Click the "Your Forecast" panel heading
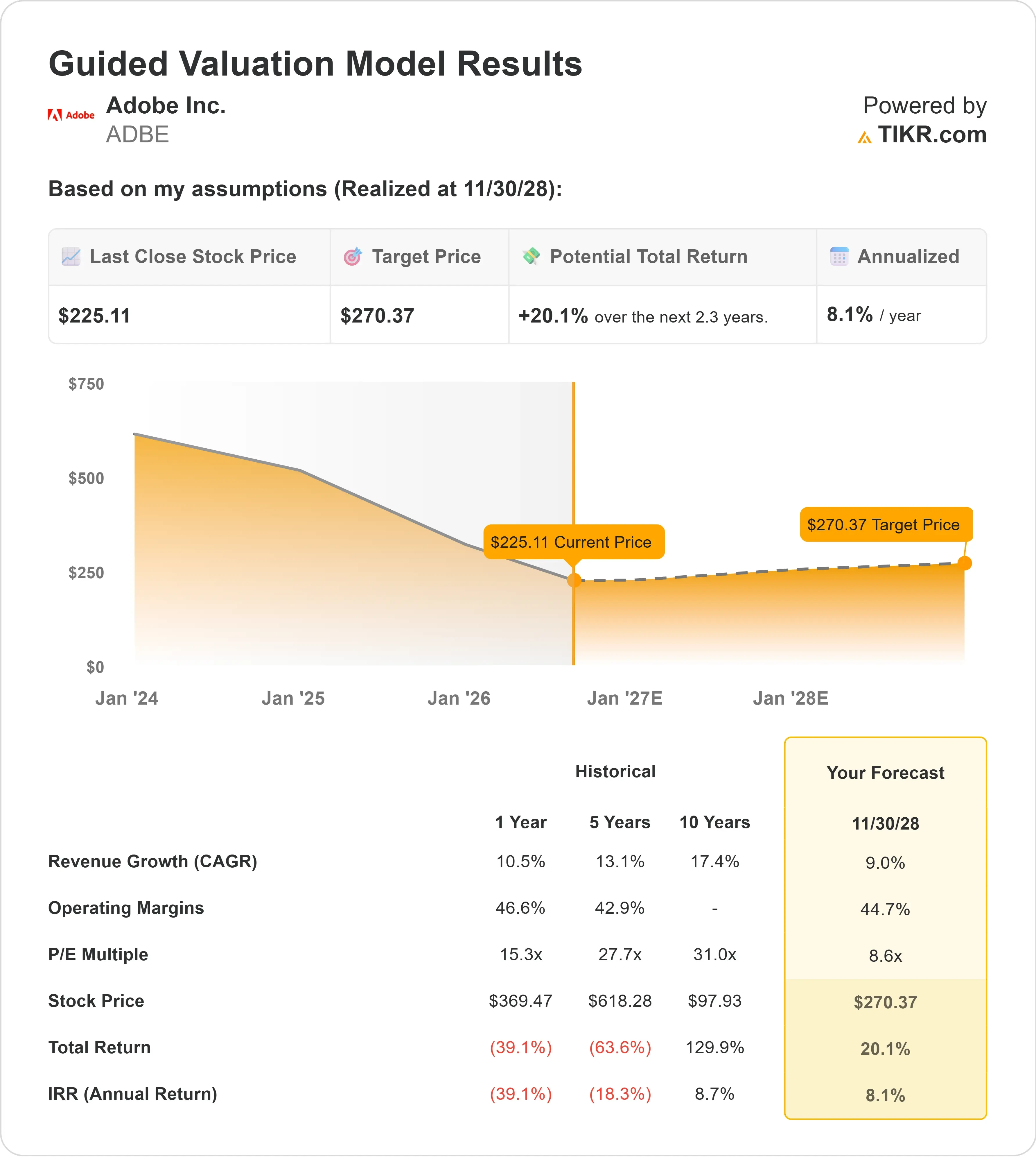The height and width of the screenshot is (1157, 1036). 886,773
